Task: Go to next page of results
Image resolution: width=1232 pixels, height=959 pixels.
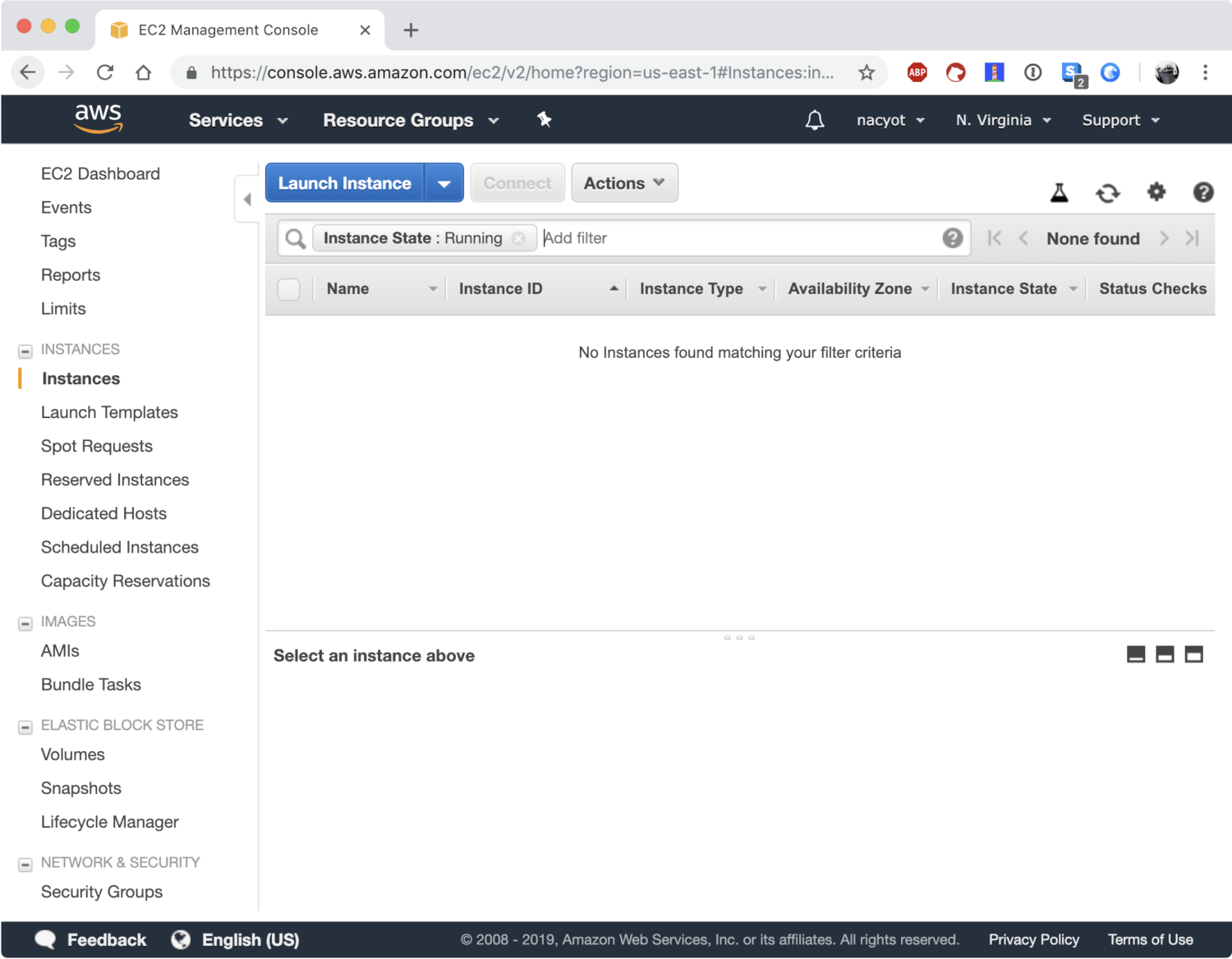Action: point(1164,238)
